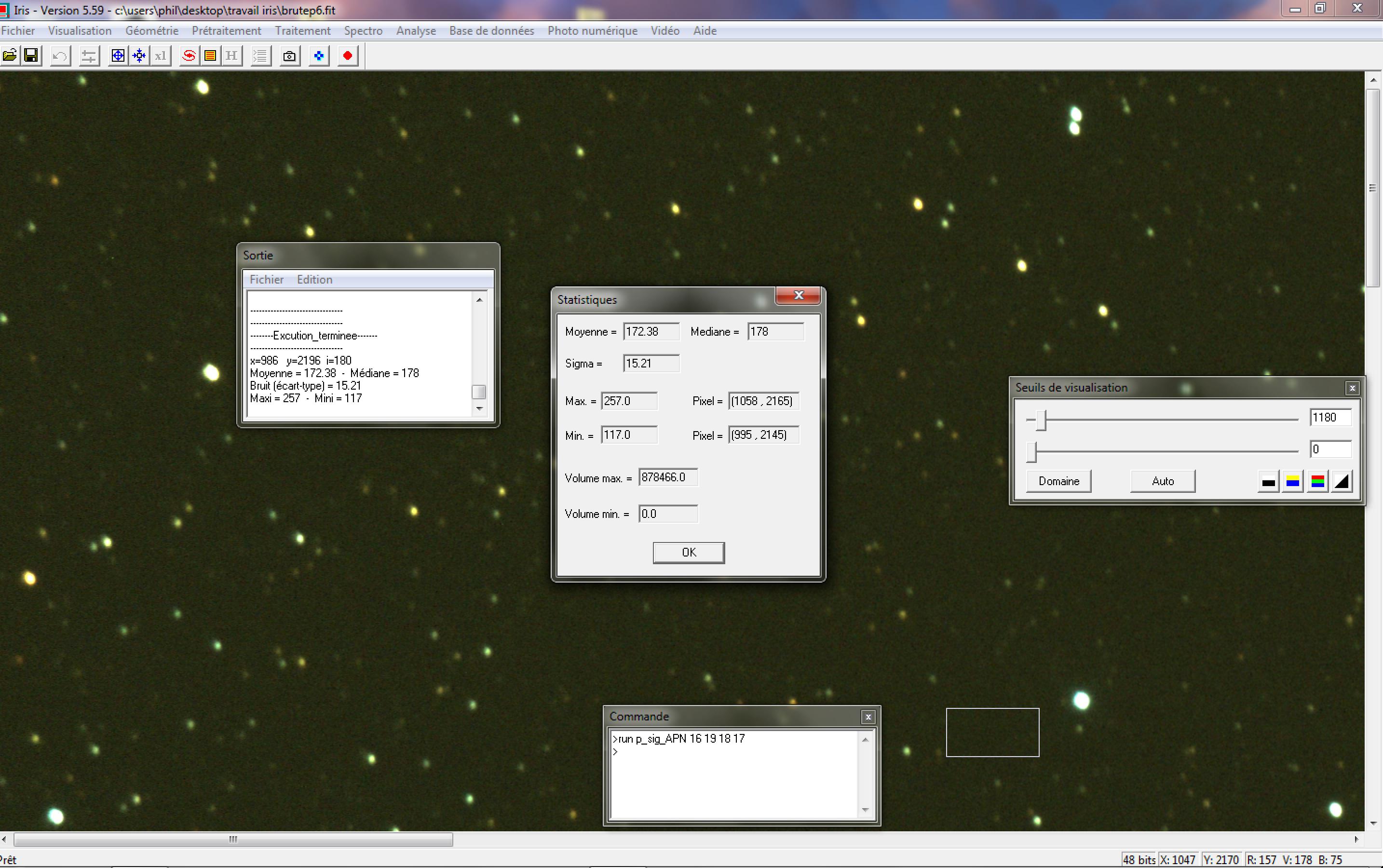
Task: Click the high threshold field showing 1180
Action: [x=1329, y=417]
